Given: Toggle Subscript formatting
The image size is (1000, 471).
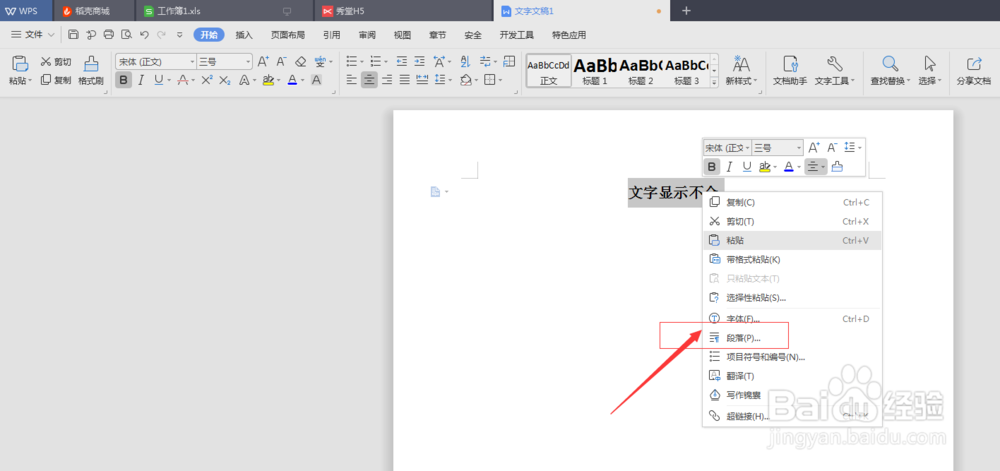Looking at the screenshot, I should pyautogui.click(x=224, y=80).
